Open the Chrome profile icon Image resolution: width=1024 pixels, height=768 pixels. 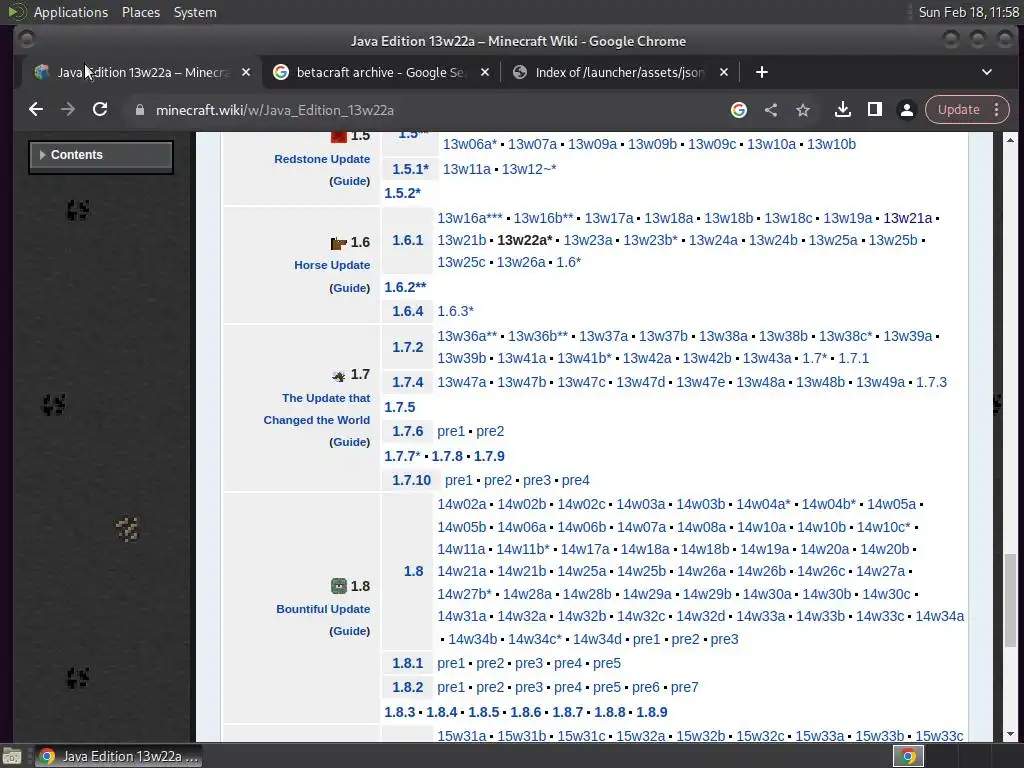tap(906, 110)
